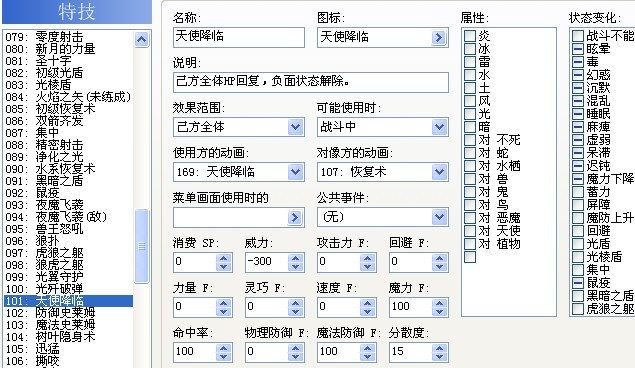Check the 集中 state change checkbox
The image size is (635, 368).
pyautogui.click(x=578, y=270)
